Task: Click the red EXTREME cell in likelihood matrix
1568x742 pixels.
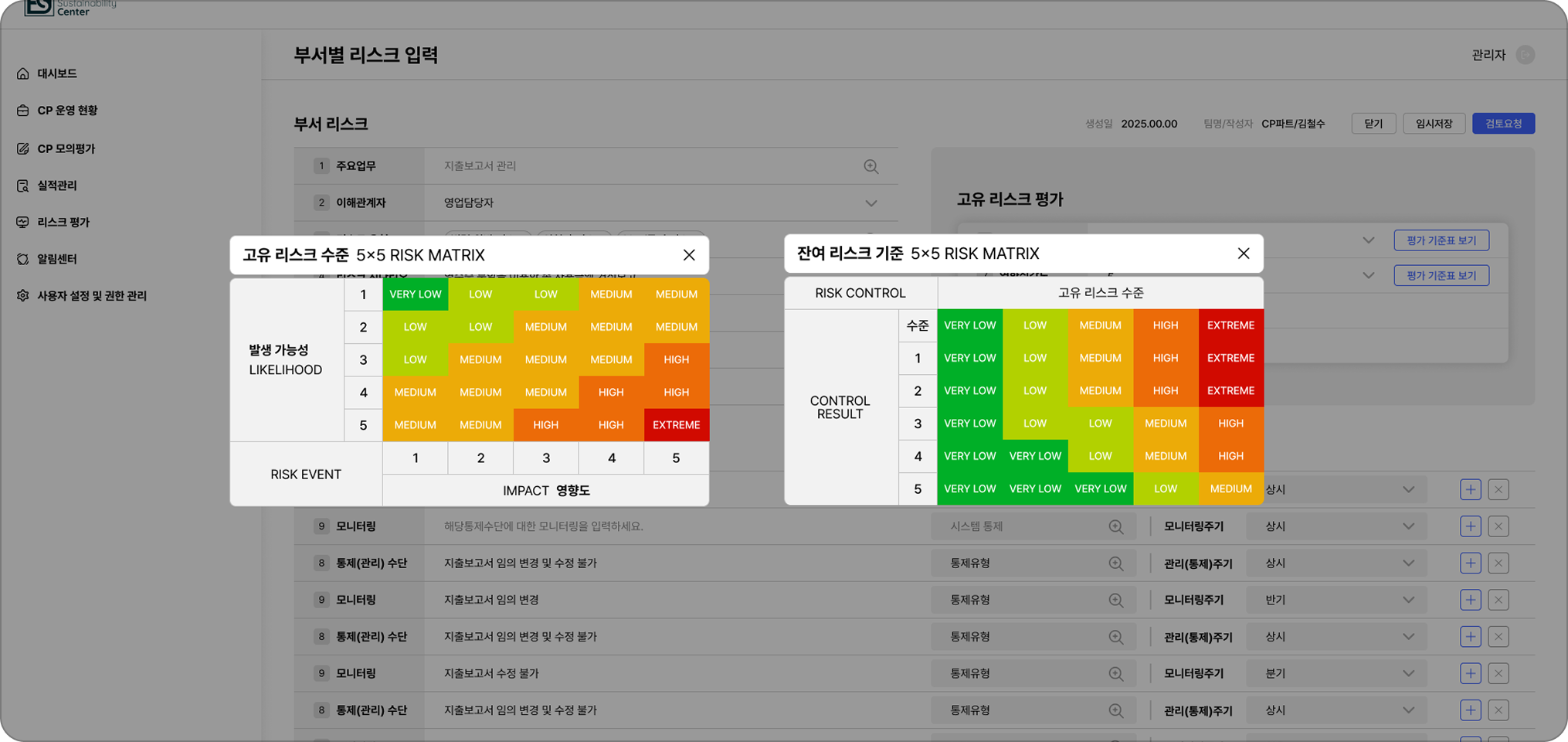Action: point(676,425)
